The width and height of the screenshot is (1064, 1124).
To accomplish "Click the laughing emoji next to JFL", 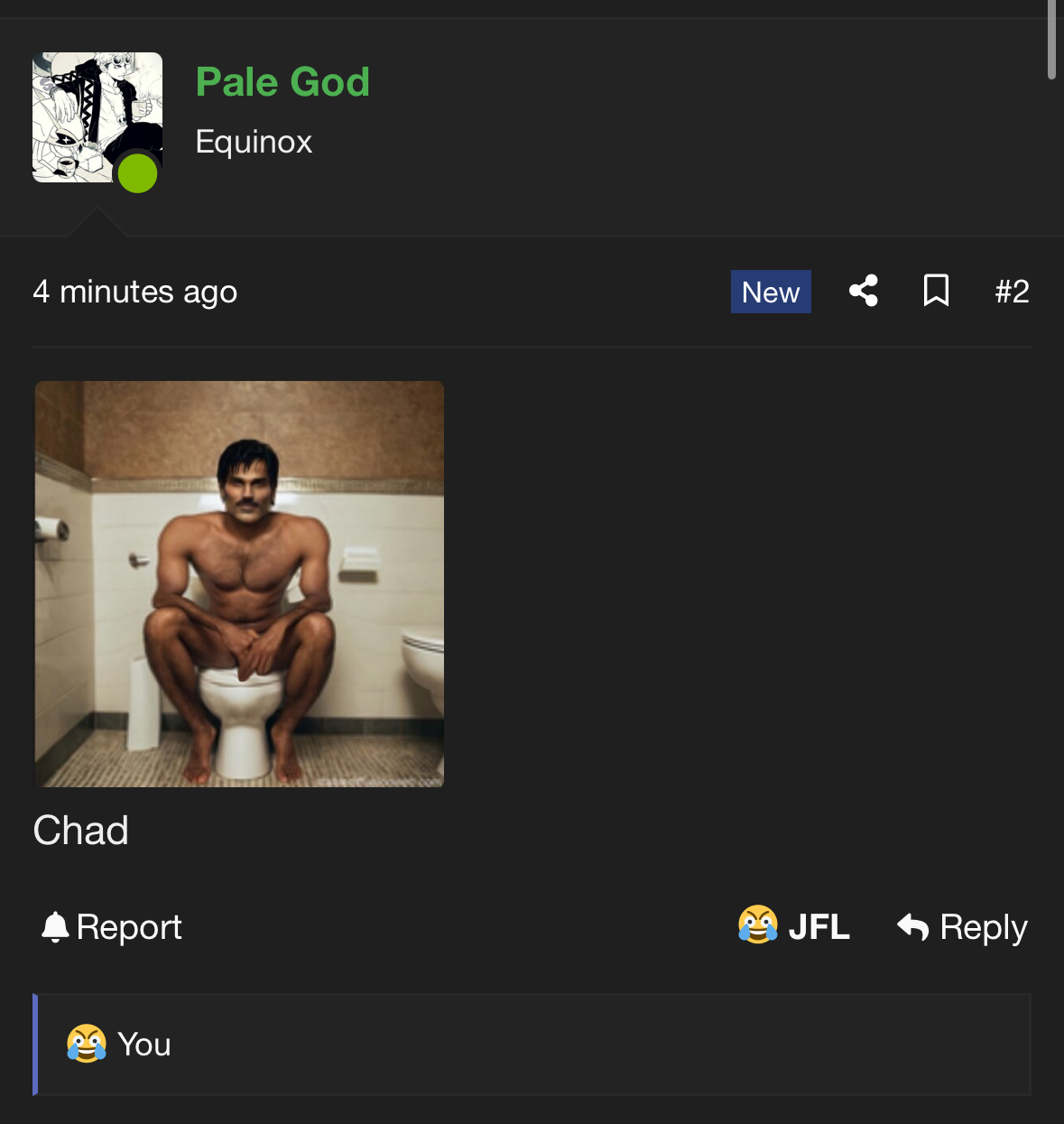I will point(758,924).
